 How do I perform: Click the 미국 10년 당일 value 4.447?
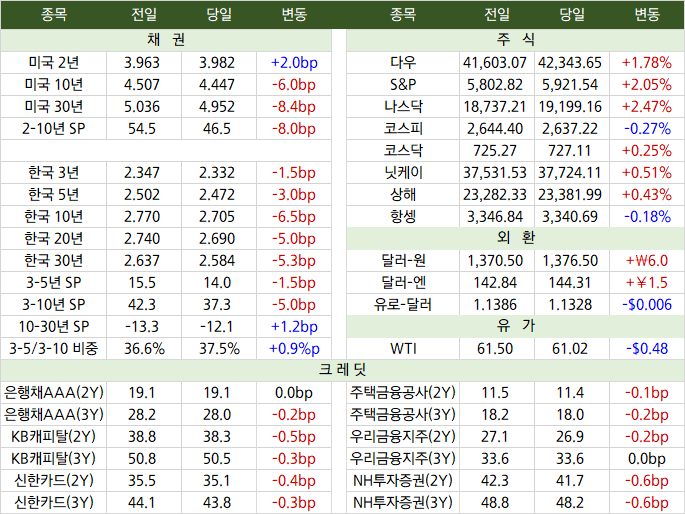[217, 85]
